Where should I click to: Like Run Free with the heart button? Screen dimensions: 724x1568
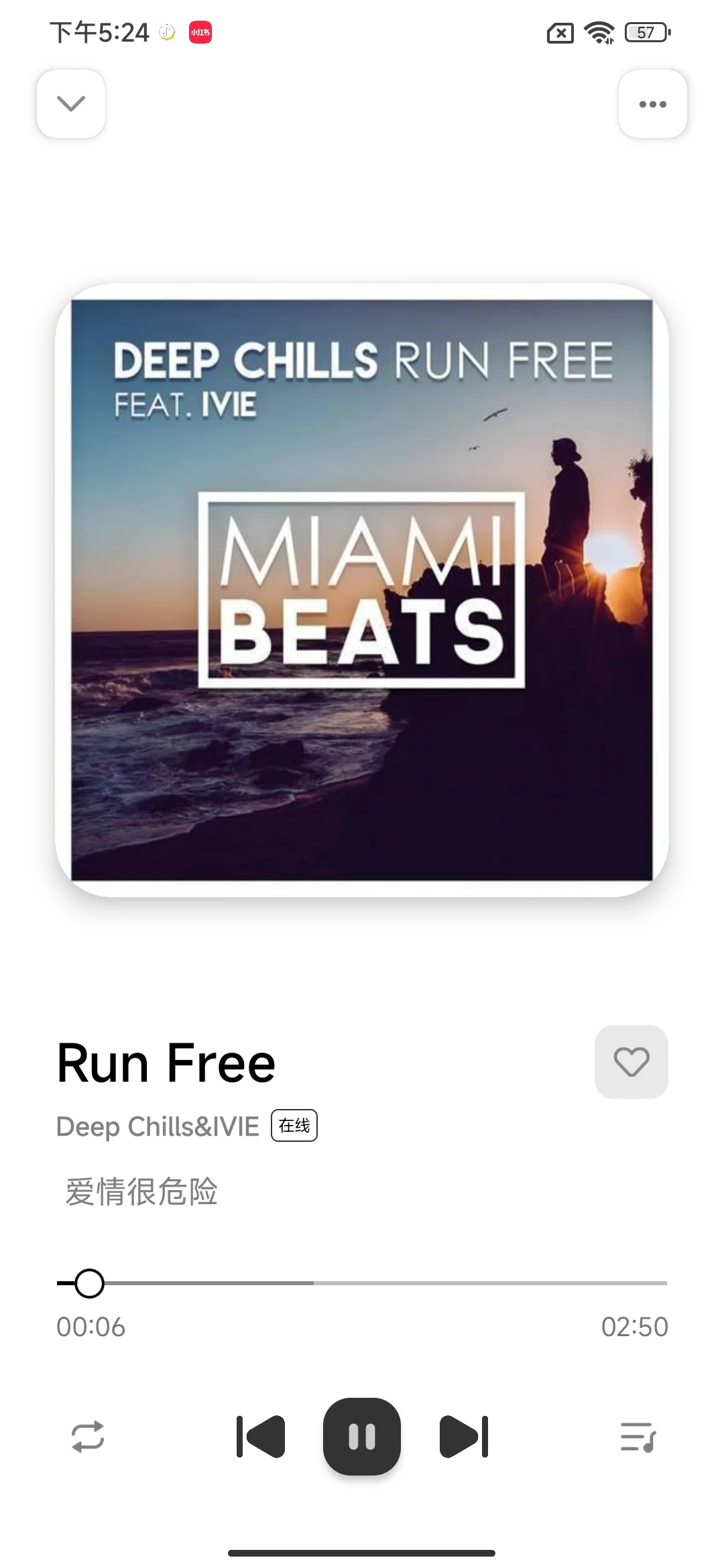631,1061
